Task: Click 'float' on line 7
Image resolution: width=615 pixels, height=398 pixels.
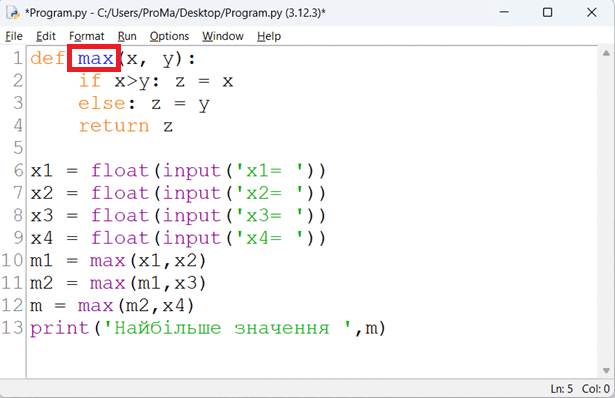Action: [x=120, y=193]
